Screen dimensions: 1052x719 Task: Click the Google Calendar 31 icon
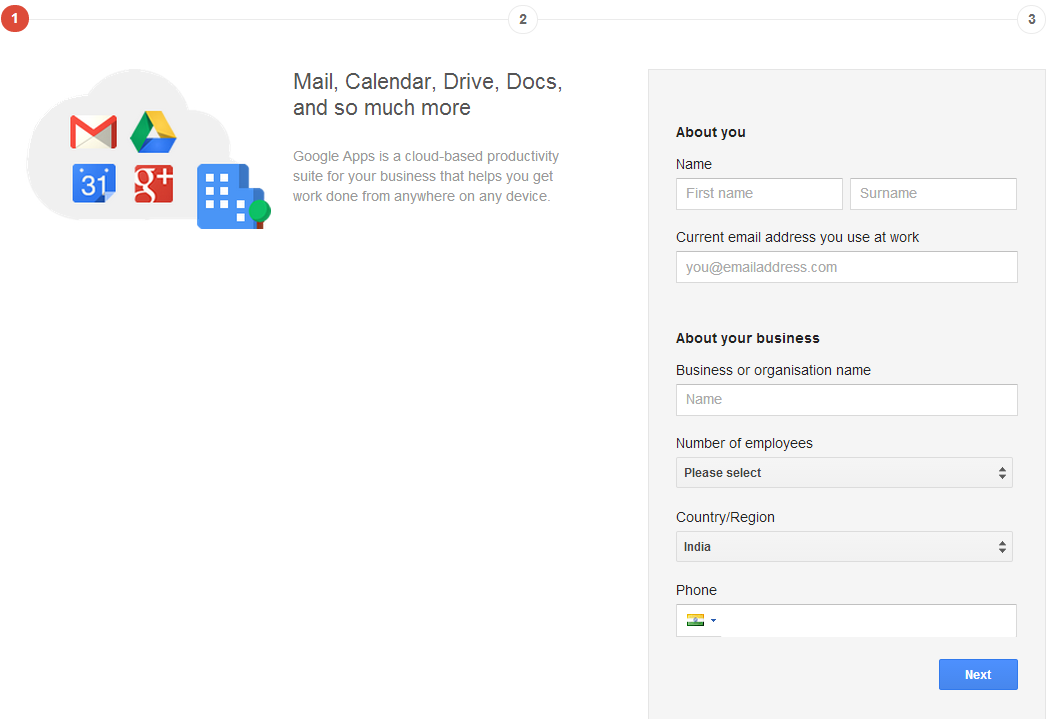click(x=93, y=183)
